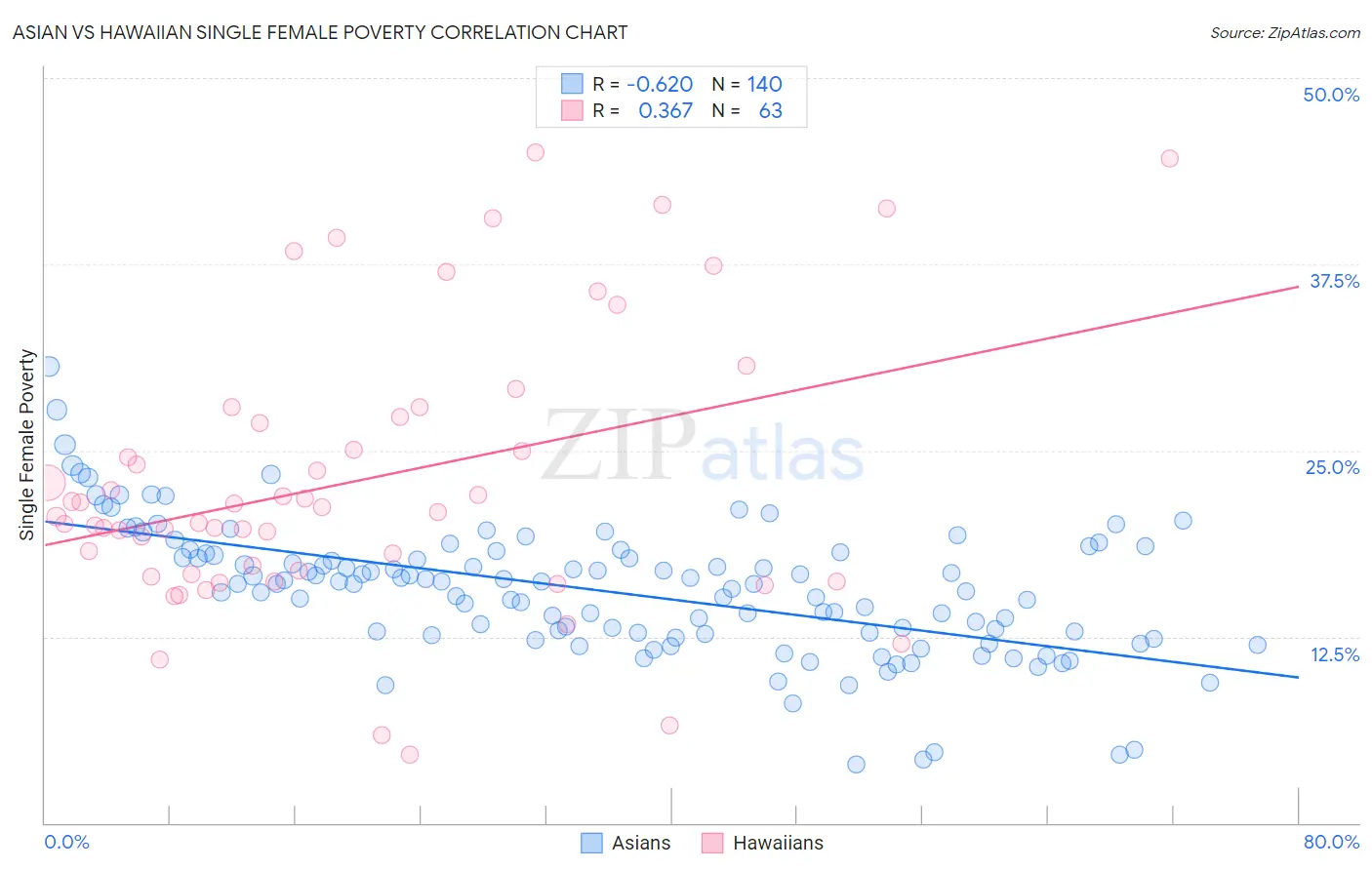Click the Hawaiians legend color swatch
Viewport: 1372px width, 870px height.
[712, 843]
